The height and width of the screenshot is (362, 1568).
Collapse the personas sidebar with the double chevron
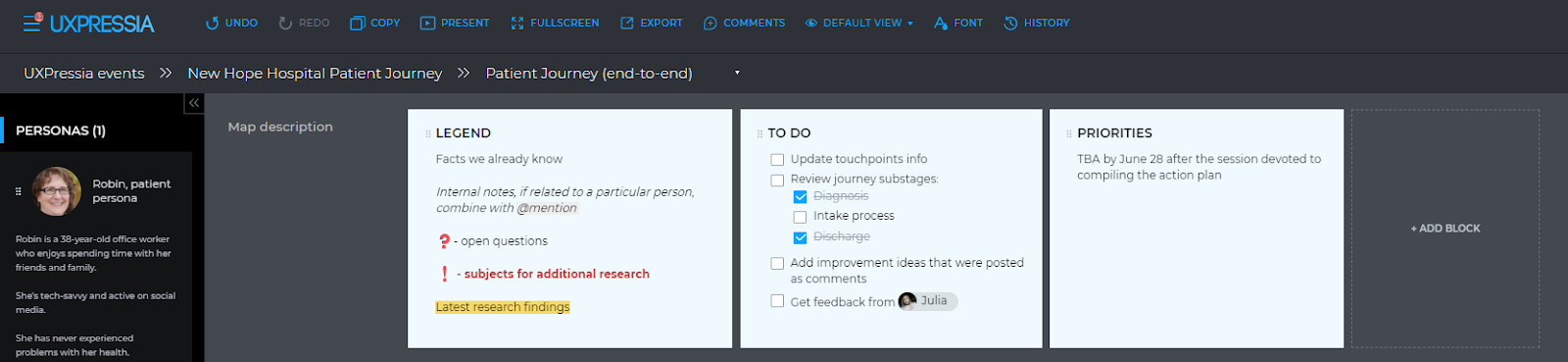[194, 103]
